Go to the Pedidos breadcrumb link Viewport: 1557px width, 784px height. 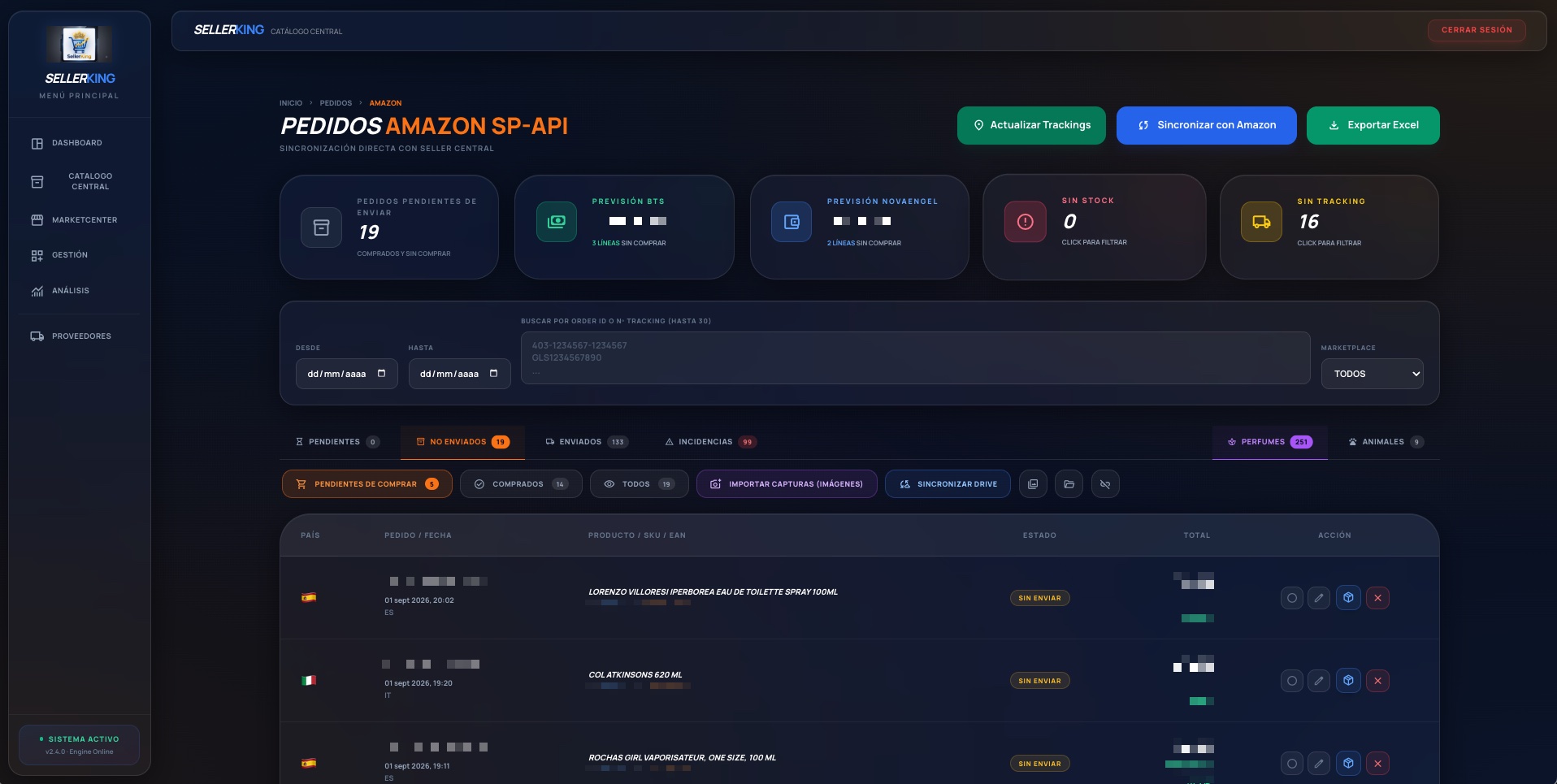pyautogui.click(x=336, y=103)
